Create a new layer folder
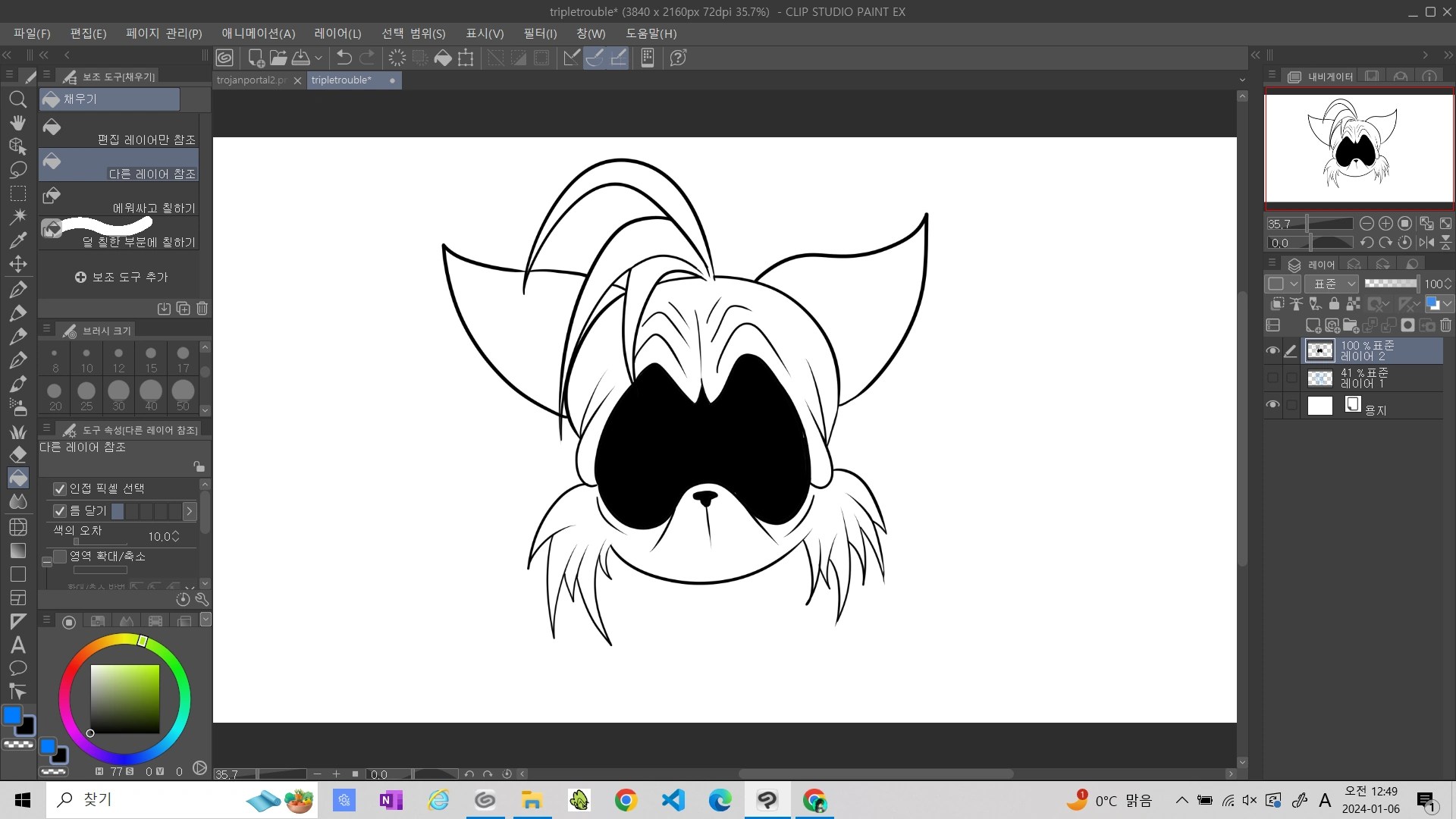1456x819 pixels. [x=1352, y=325]
